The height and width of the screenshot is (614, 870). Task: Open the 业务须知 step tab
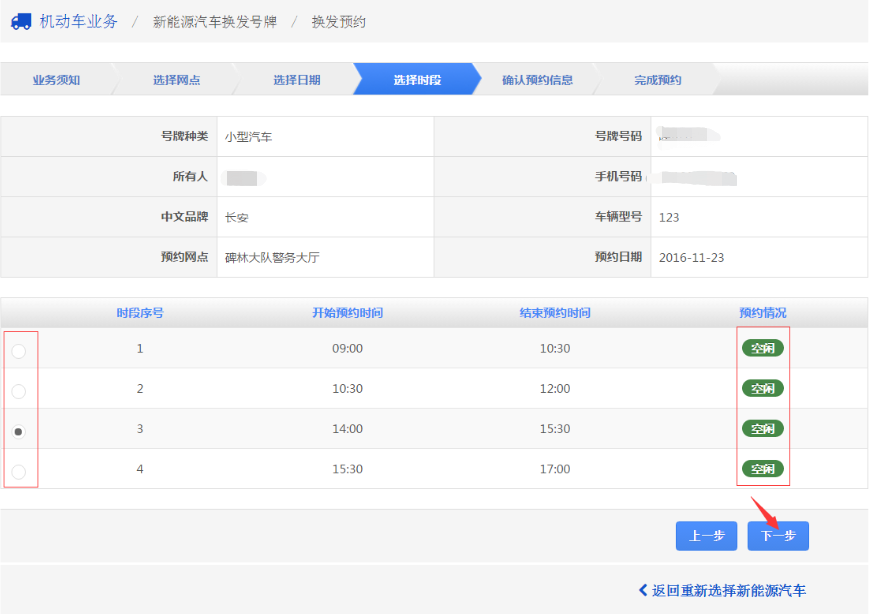point(56,80)
